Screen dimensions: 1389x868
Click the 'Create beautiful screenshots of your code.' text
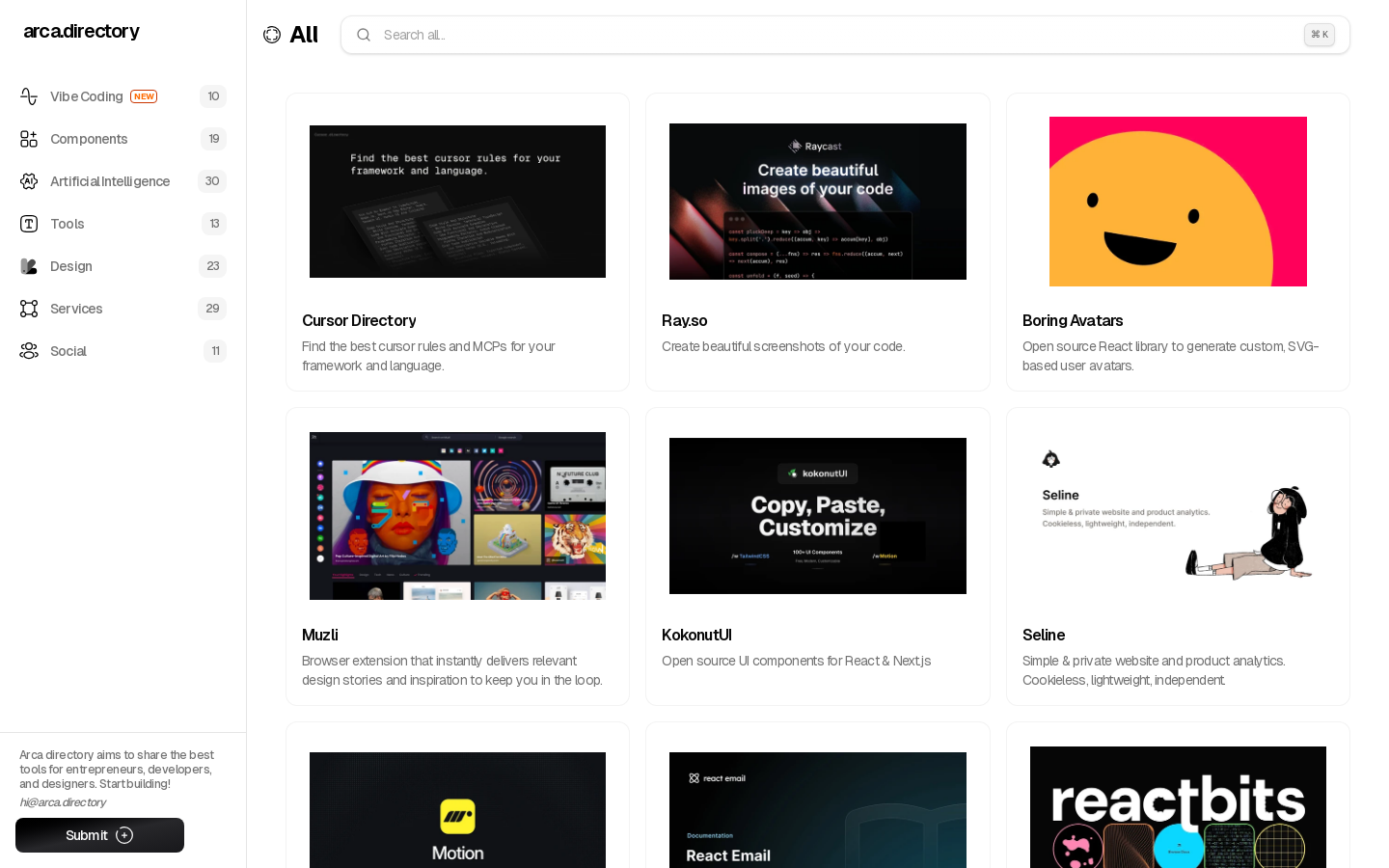click(783, 346)
